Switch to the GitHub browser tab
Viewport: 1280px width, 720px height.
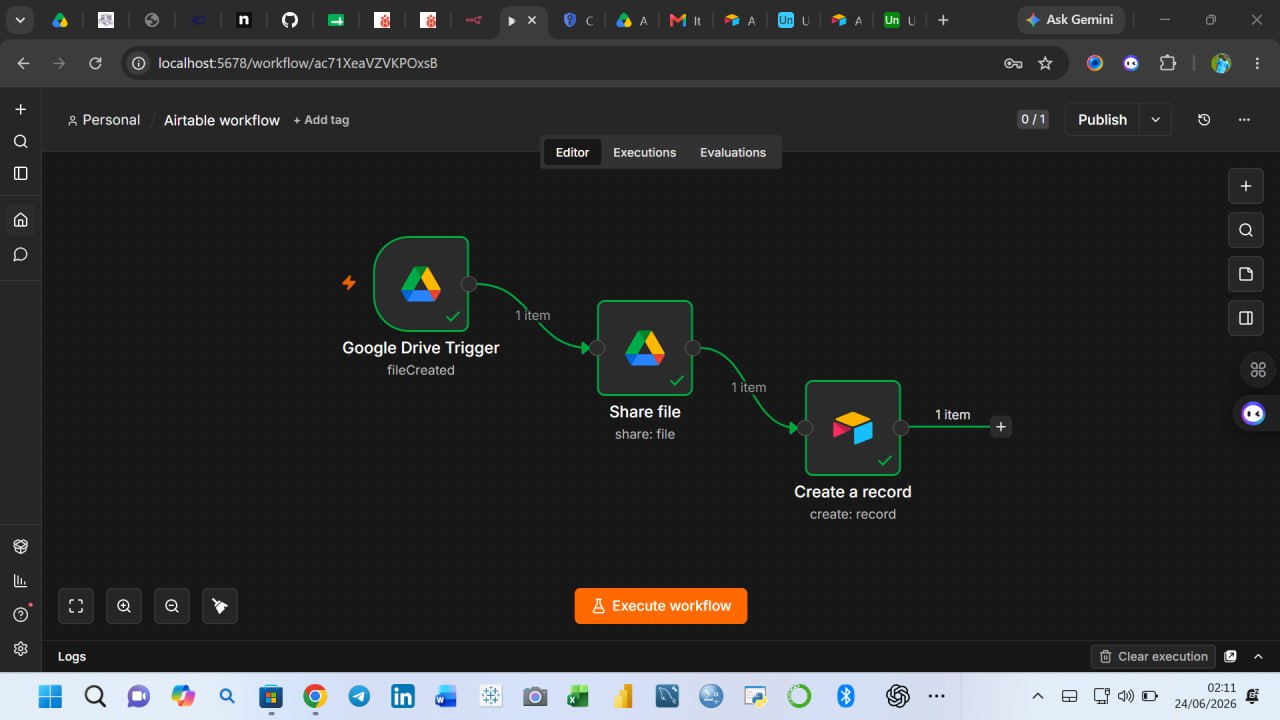pos(290,20)
